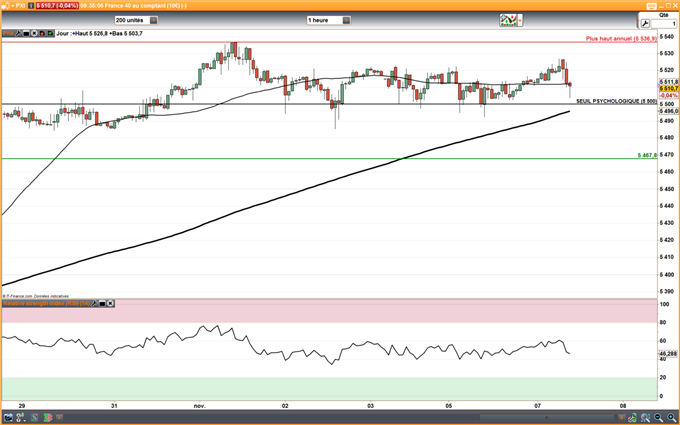Click the green 5 467,8 support level label
Image resolution: width=680 pixels, height=425 pixels.
click(647, 155)
